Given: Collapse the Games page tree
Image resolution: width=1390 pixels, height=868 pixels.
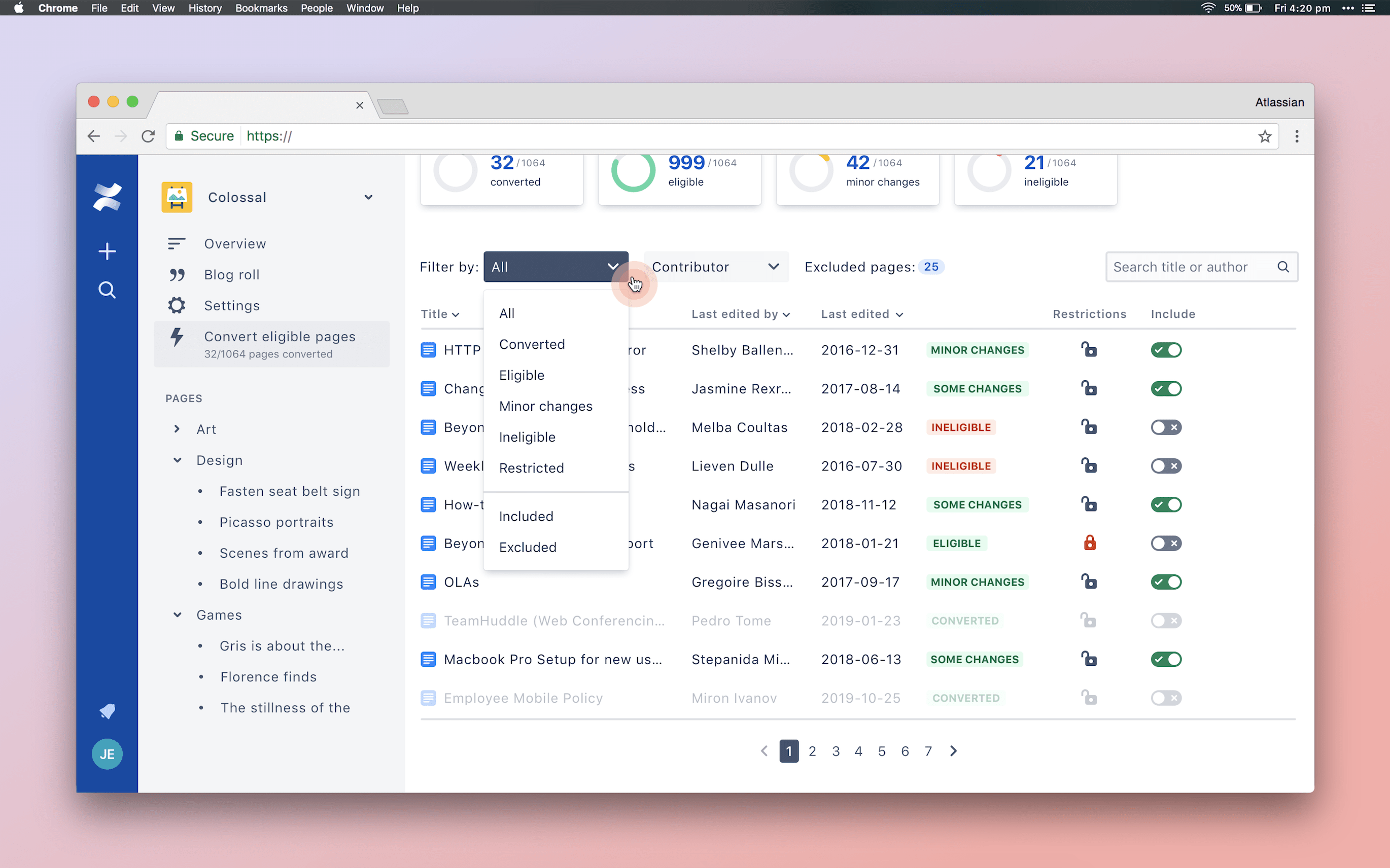Looking at the screenshot, I should 177,615.
